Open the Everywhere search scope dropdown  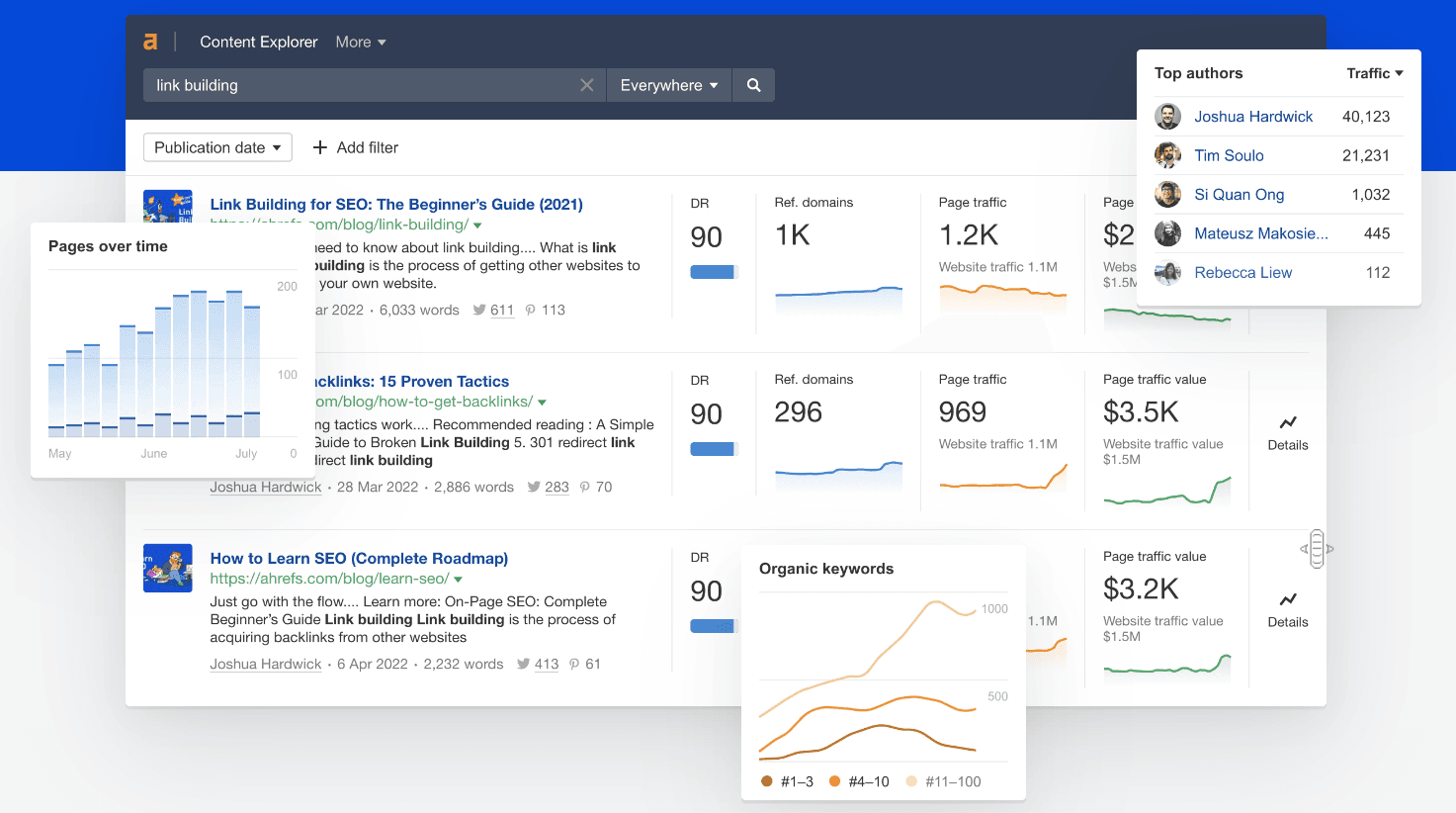[x=669, y=85]
